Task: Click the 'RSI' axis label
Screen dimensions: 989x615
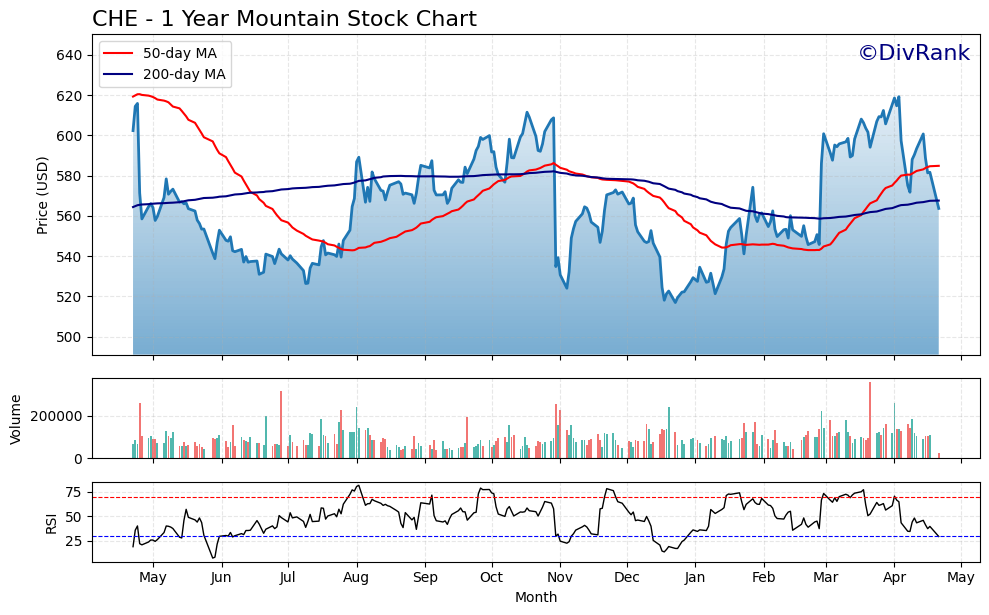Action: [51, 524]
